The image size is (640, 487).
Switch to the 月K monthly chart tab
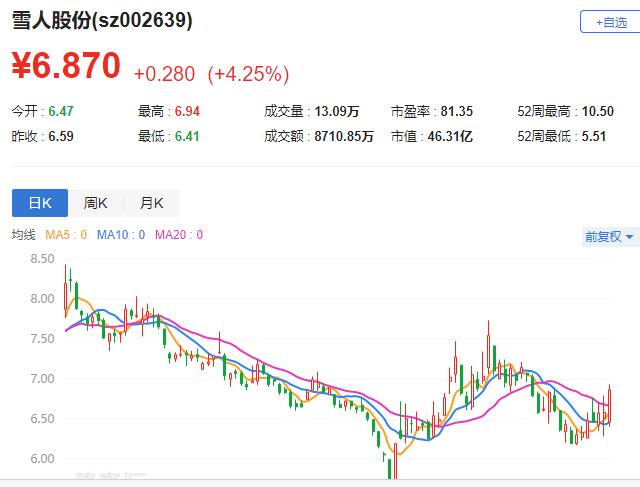151,202
